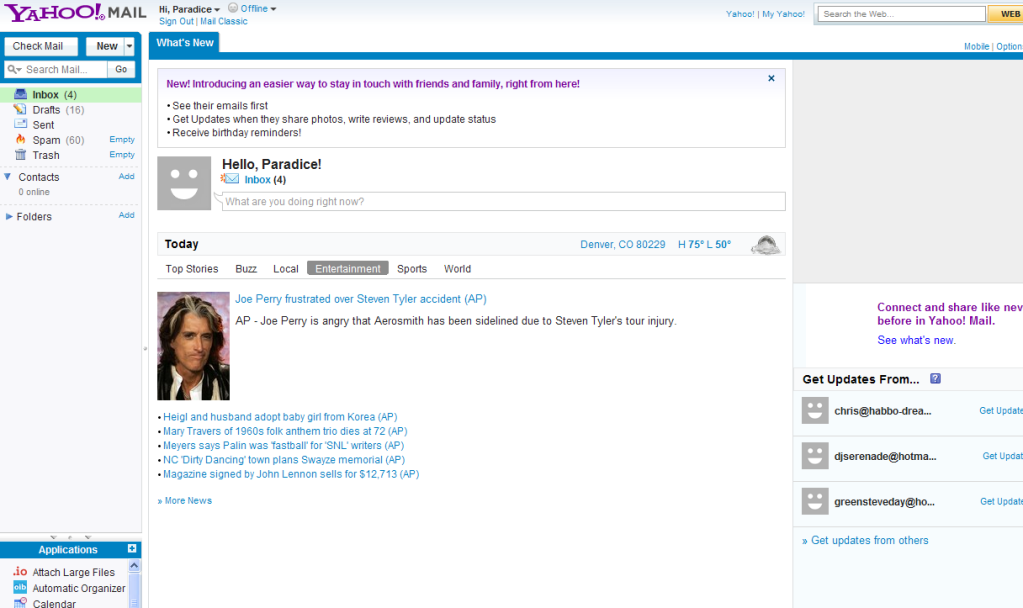The height and width of the screenshot is (608, 1023).
Task: Expand the Folders section
Action: pyautogui.click(x=9, y=216)
